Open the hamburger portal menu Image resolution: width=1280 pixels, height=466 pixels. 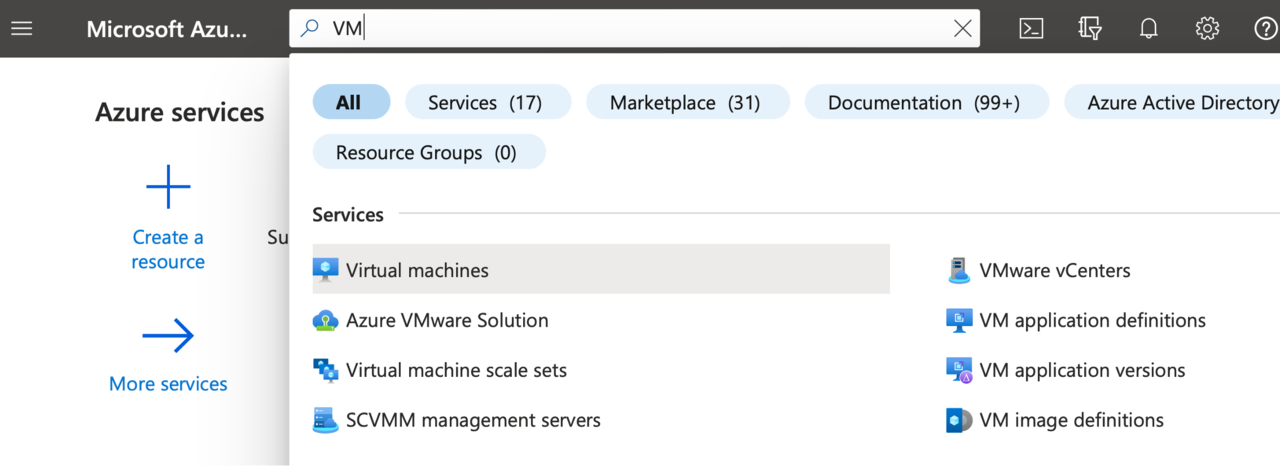pos(21,29)
